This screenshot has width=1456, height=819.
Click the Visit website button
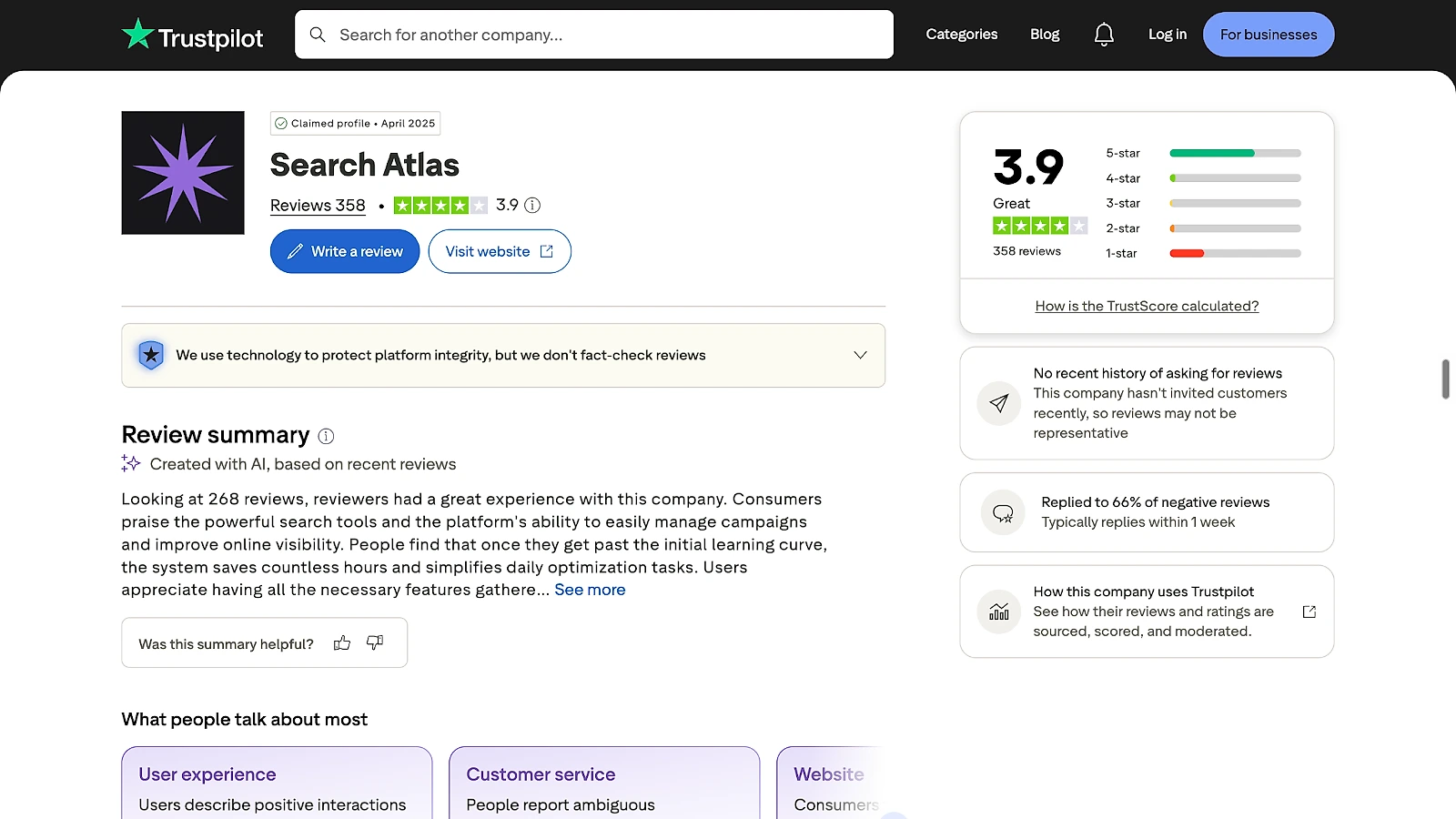point(500,251)
